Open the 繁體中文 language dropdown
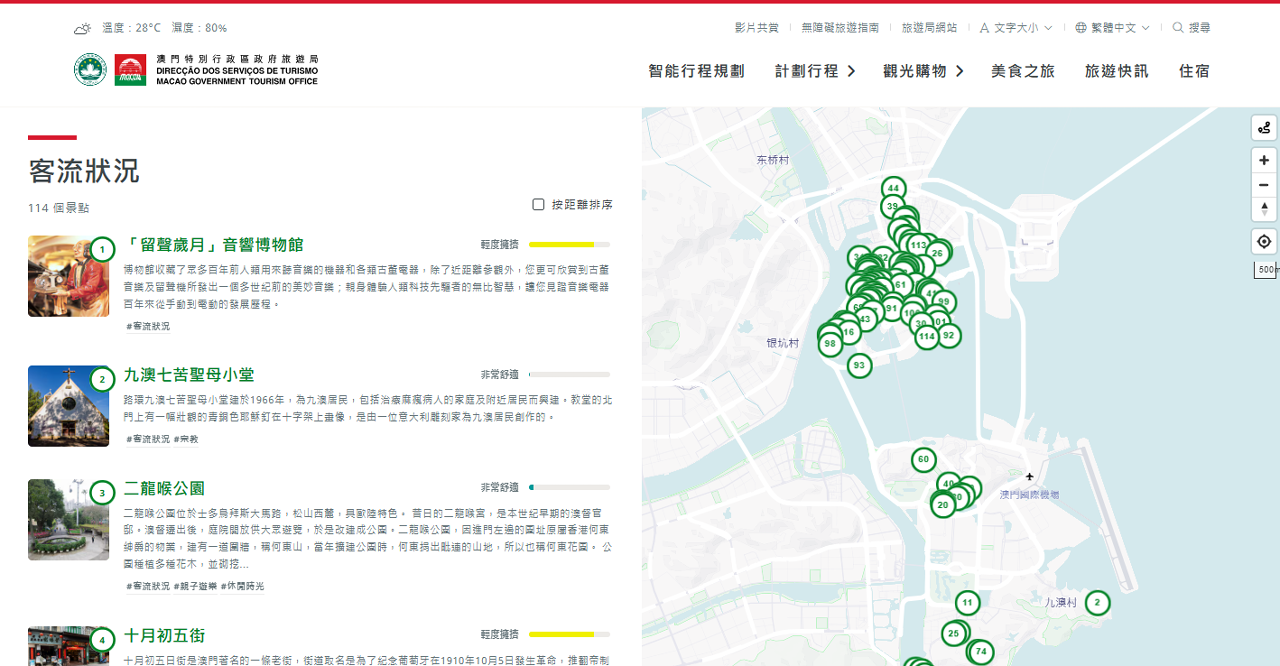This screenshot has width=1280, height=666. coord(1112,28)
